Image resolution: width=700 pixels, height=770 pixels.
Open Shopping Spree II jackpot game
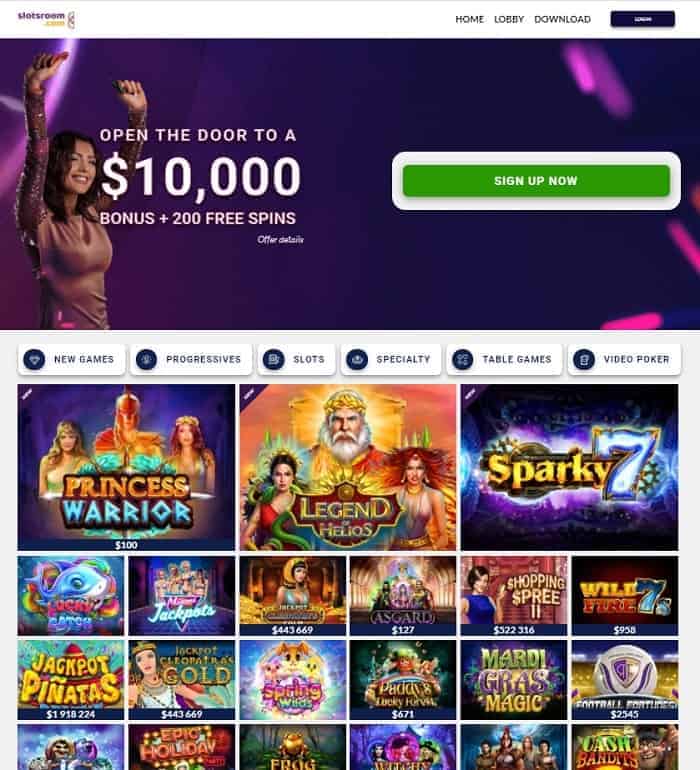click(514, 596)
